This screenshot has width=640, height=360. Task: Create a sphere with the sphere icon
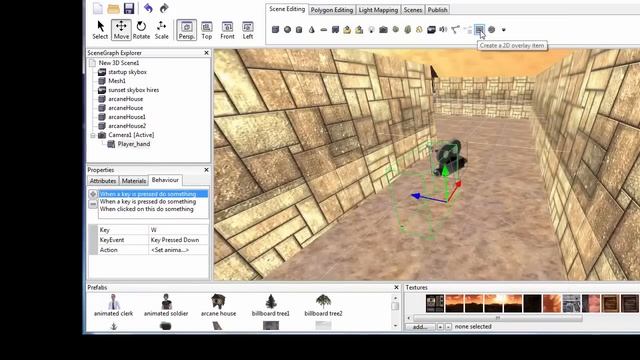tap(287, 29)
